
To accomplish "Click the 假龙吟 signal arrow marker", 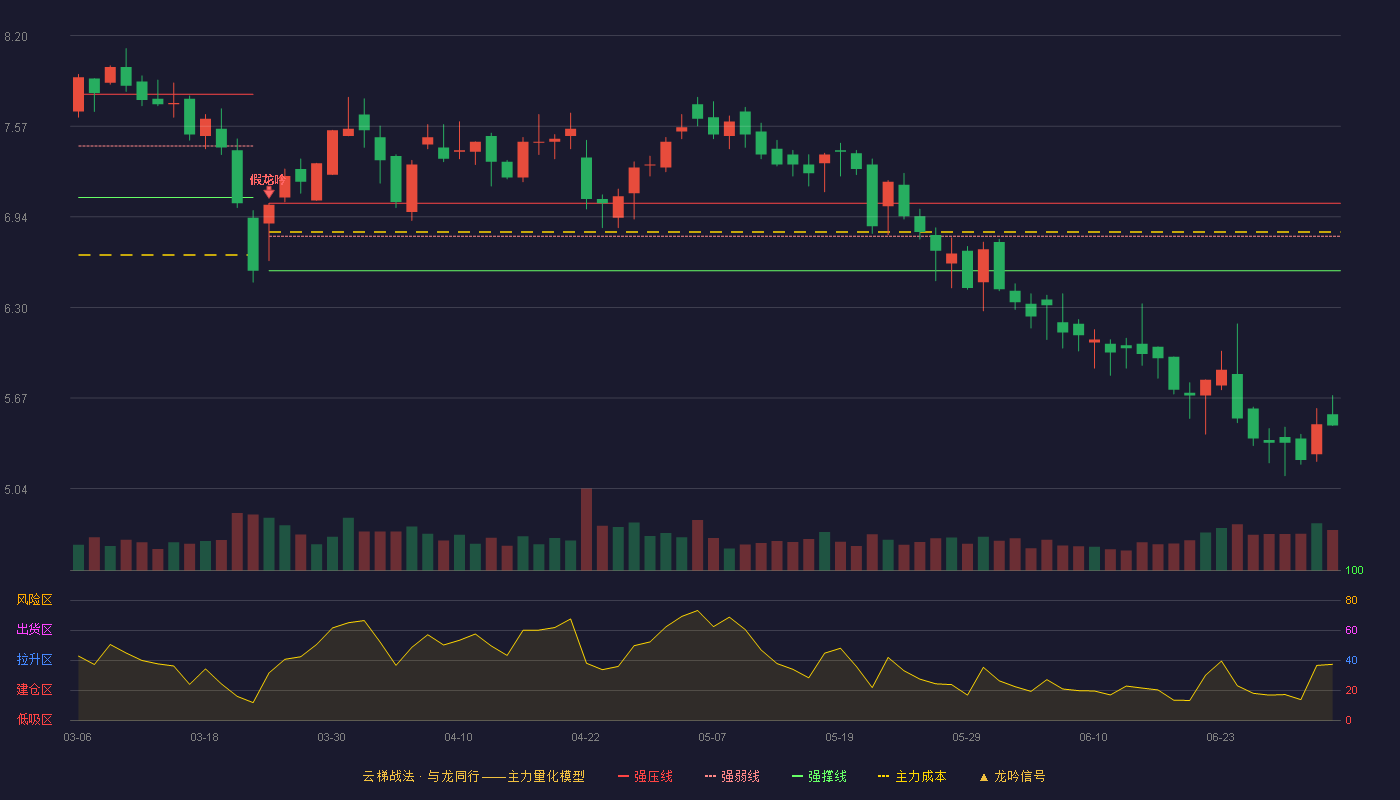I will click(x=269, y=192).
